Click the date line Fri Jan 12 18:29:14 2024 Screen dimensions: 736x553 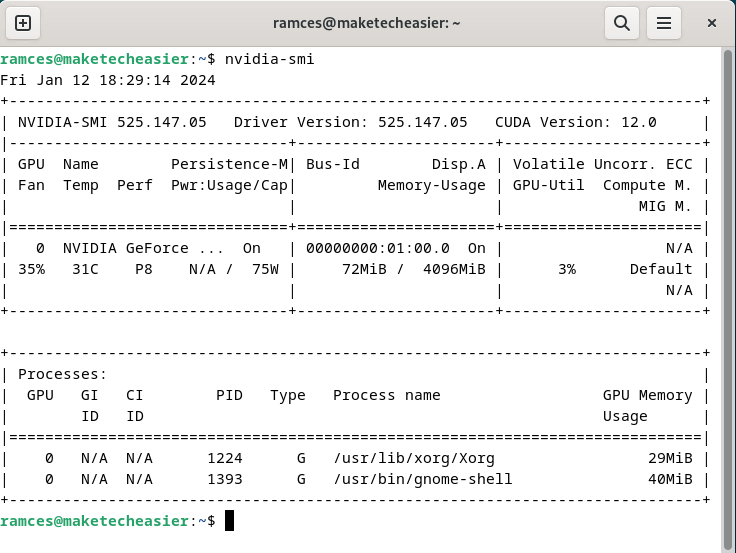tap(107, 80)
